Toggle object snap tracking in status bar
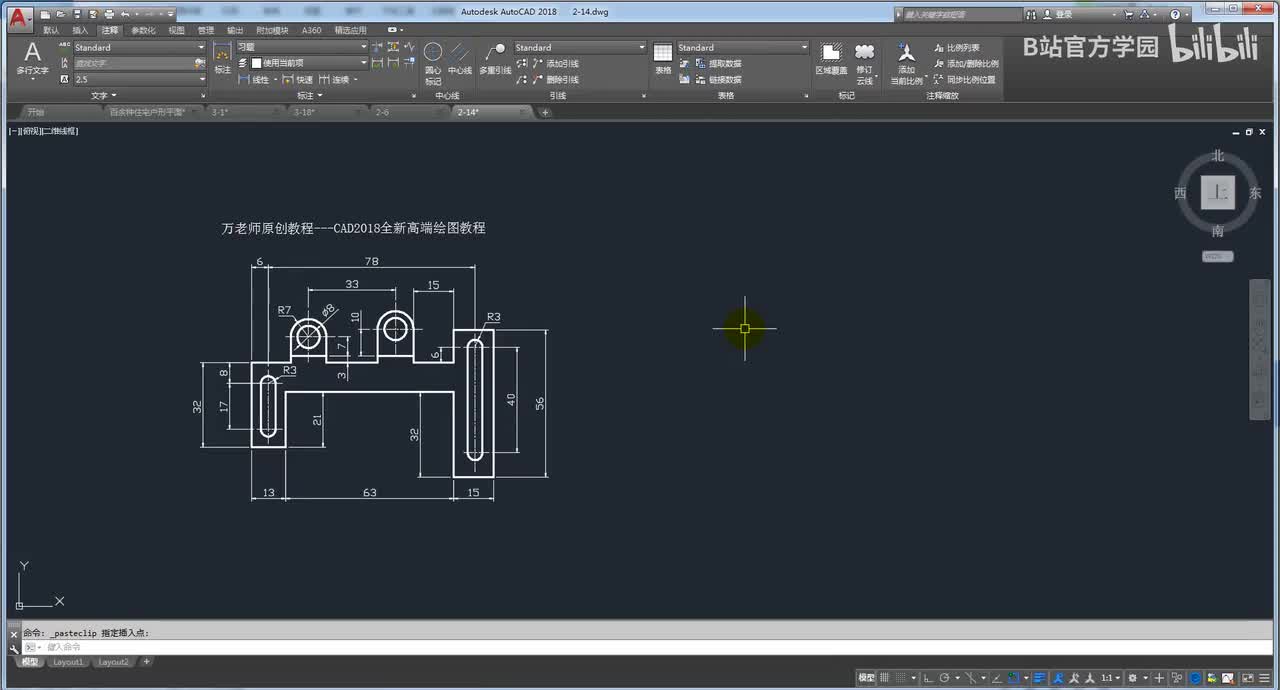This screenshot has height=690, width=1280. click(x=997, y=677)
